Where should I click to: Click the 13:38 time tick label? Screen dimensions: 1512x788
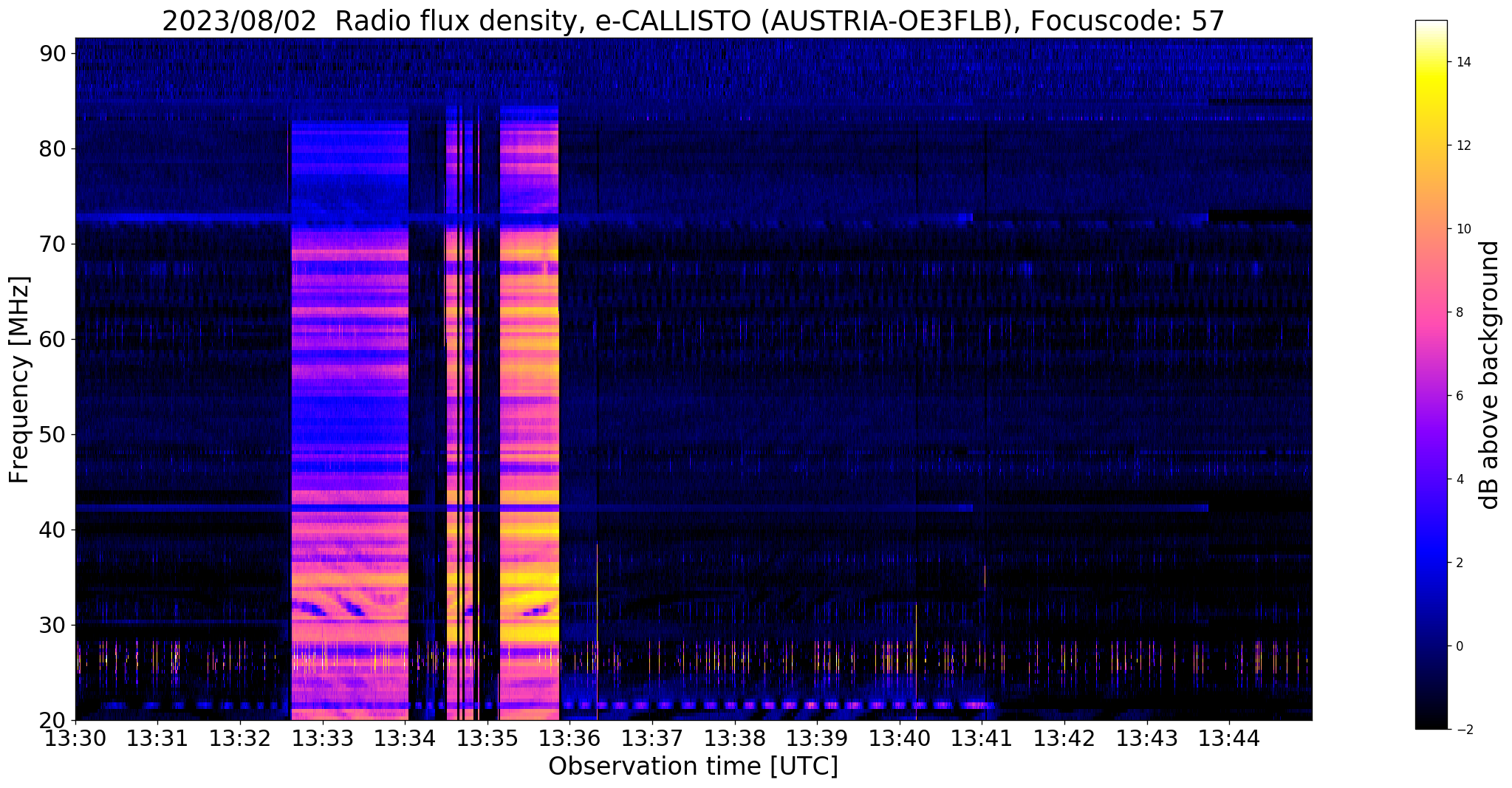[x=735, y=739]
